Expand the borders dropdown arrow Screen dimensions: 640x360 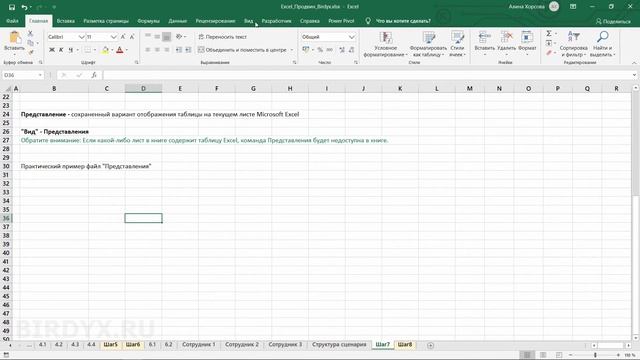95,50
